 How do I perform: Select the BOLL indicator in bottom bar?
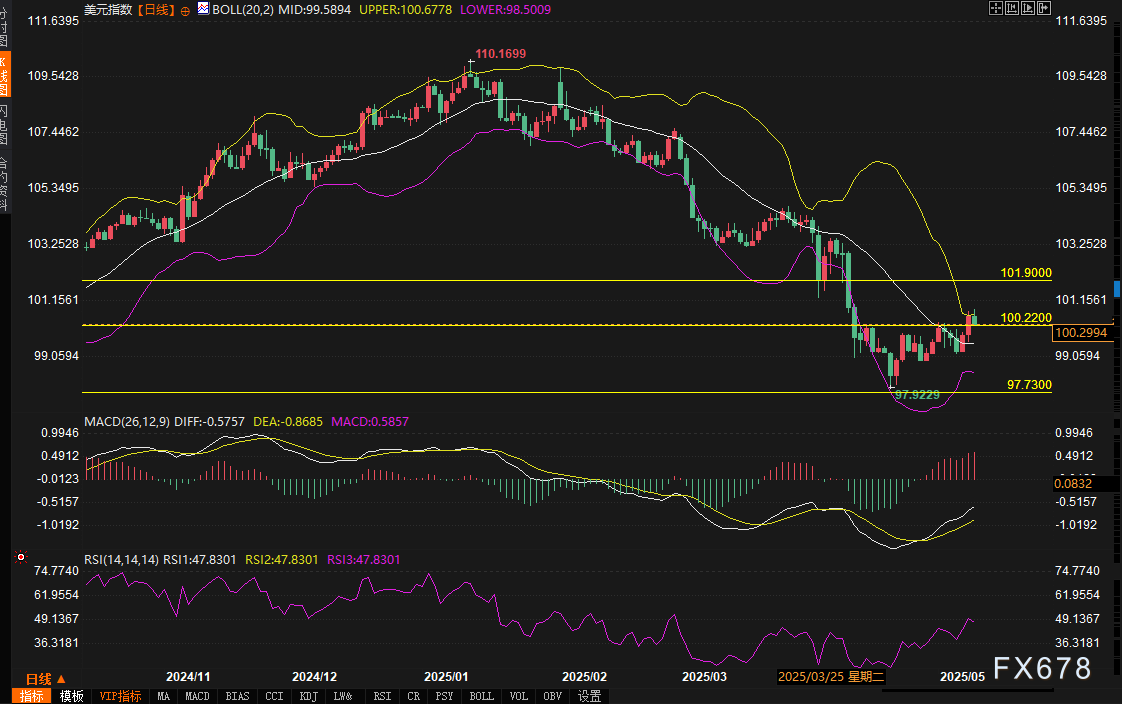[481, 696]
